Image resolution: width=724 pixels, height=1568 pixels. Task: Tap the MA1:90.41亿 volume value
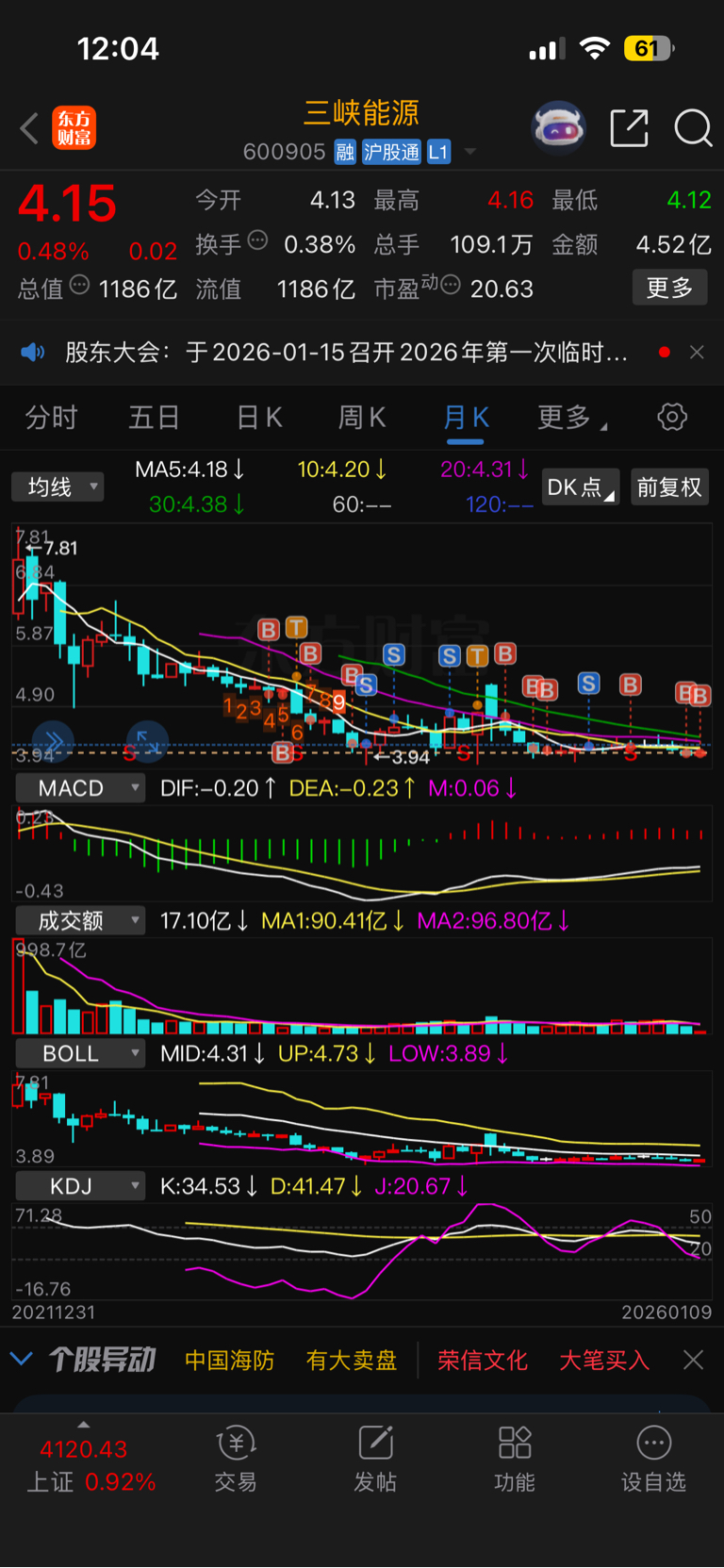333,920
